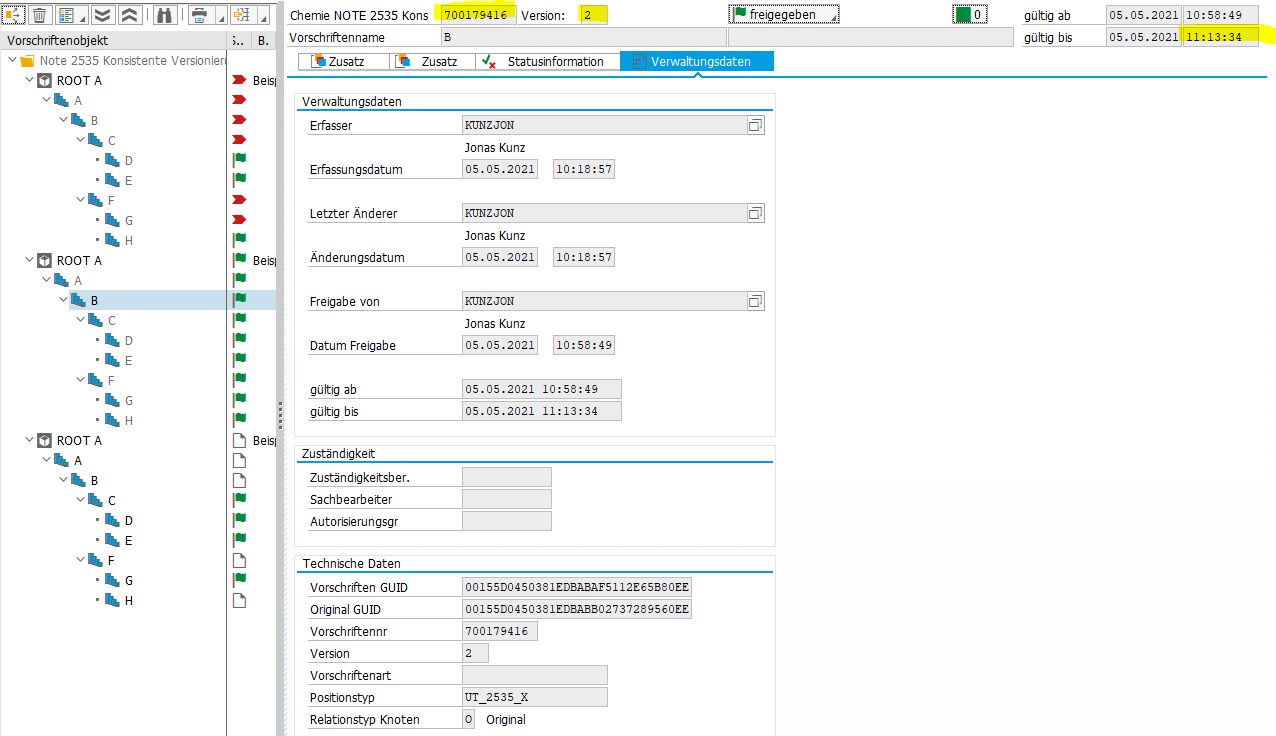Collapse the first ROOT A tree node
This screenshot has height=736, width=1276.
click(29, 81)
